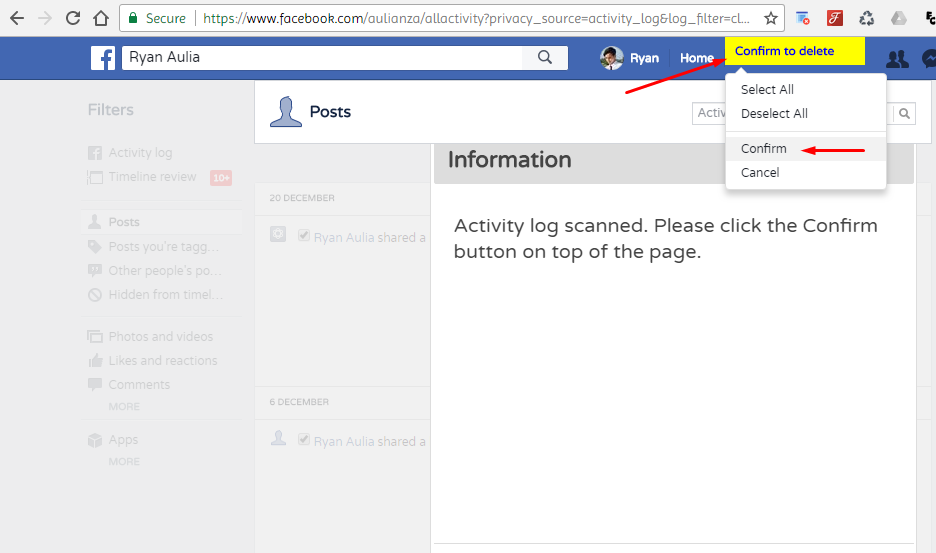Screen dimensions: 936x553
Task: Select the Posts filter
Action: (x=124, y=222)
